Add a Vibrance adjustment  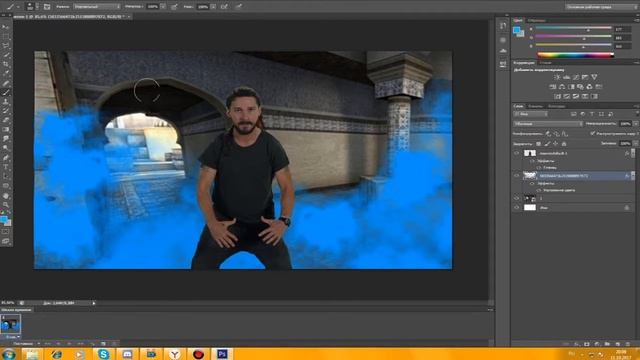594,77
